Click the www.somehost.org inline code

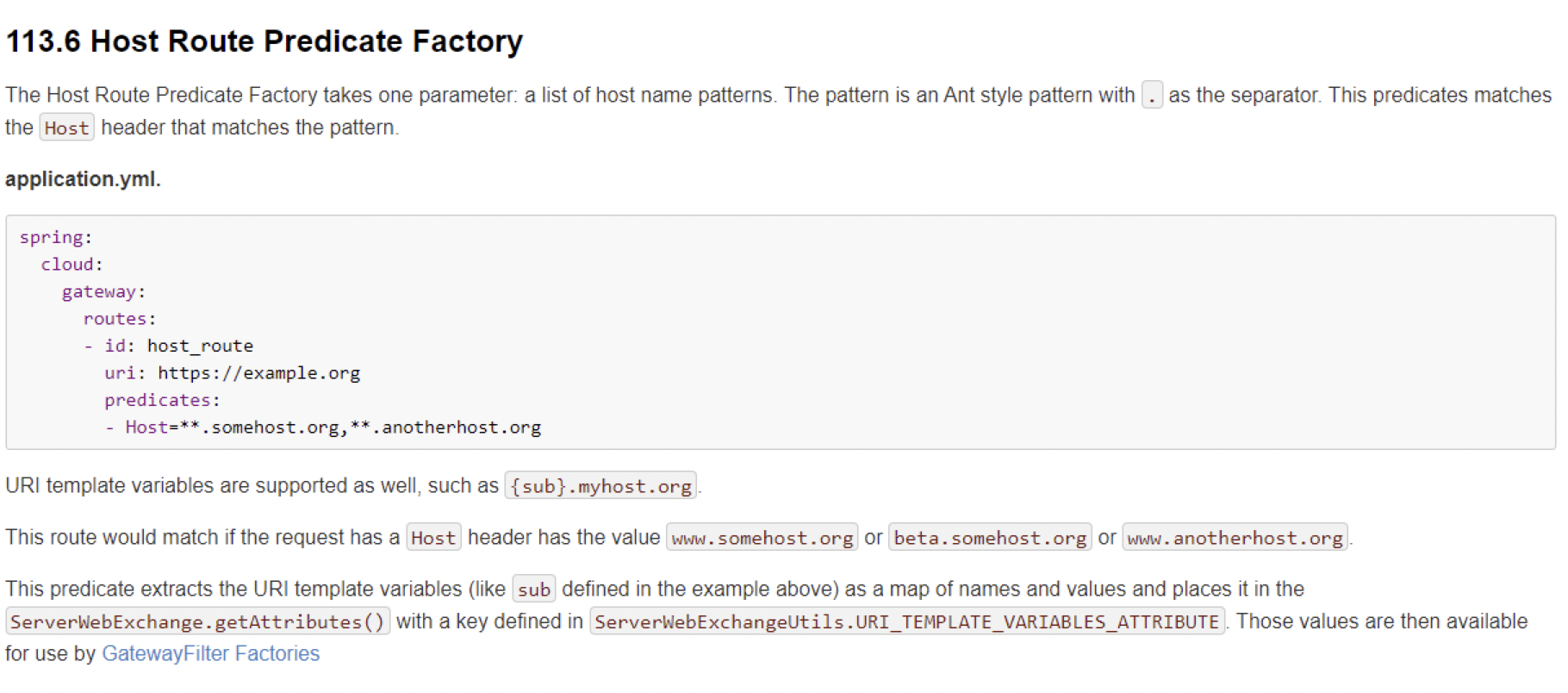pos(762,538)
